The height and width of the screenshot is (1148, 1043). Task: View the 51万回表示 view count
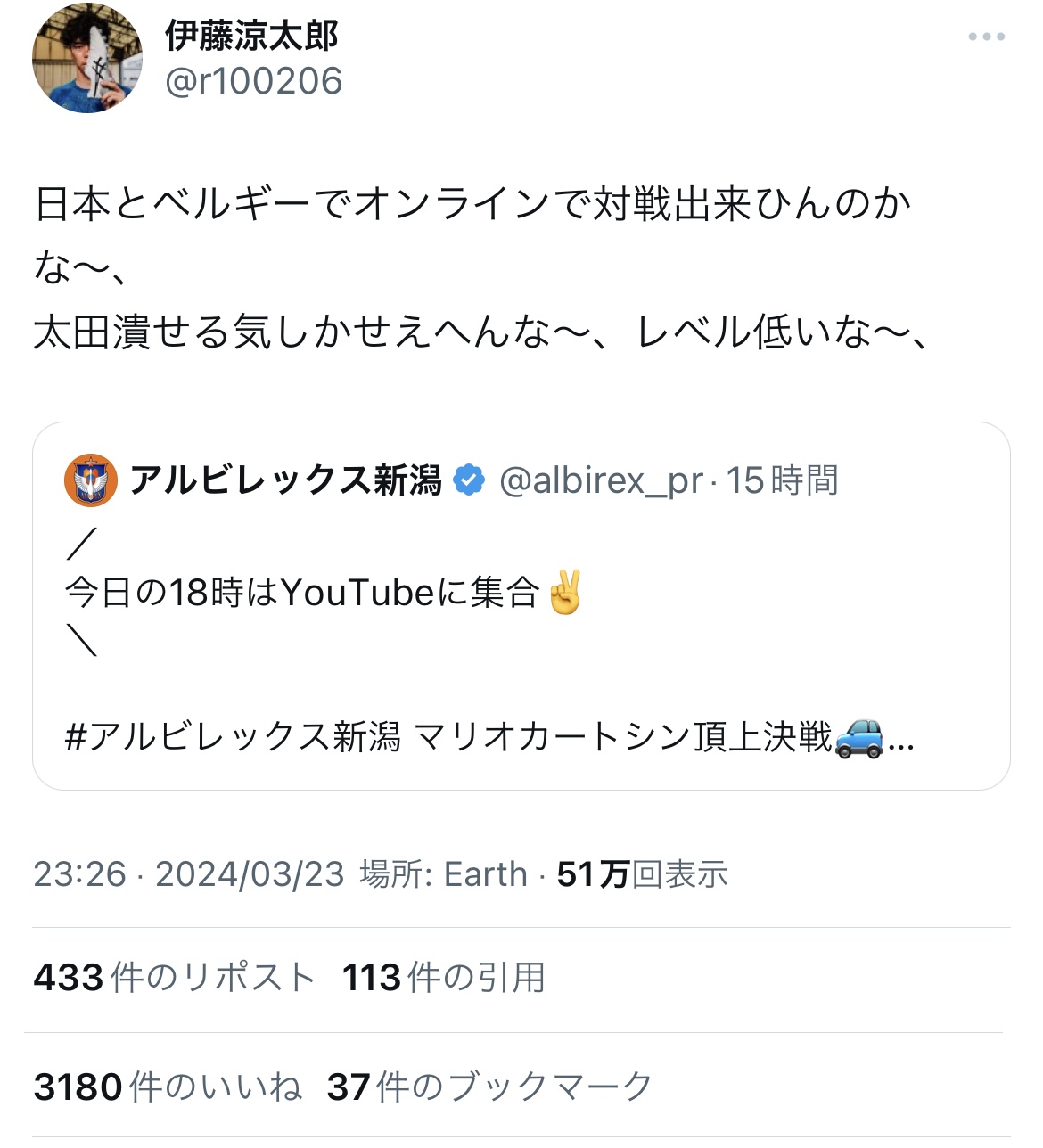[x=642, y=874]
